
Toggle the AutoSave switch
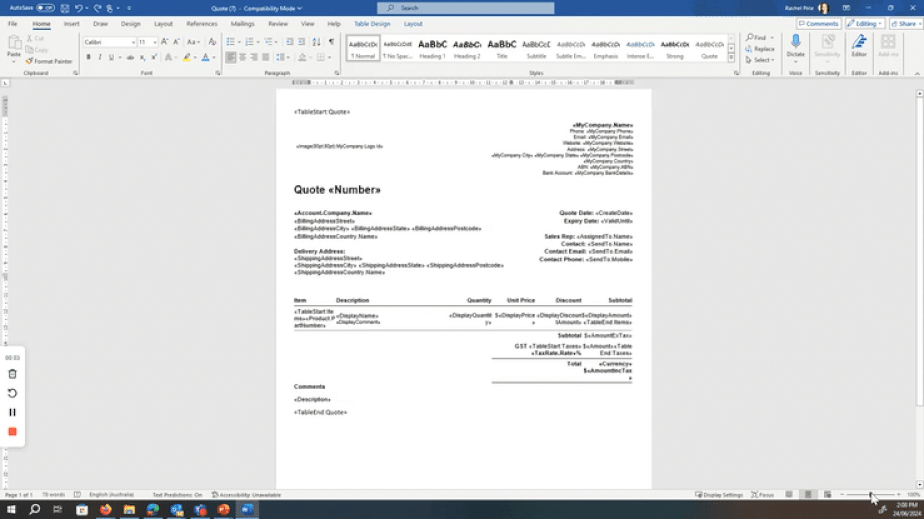pos(46,8)
